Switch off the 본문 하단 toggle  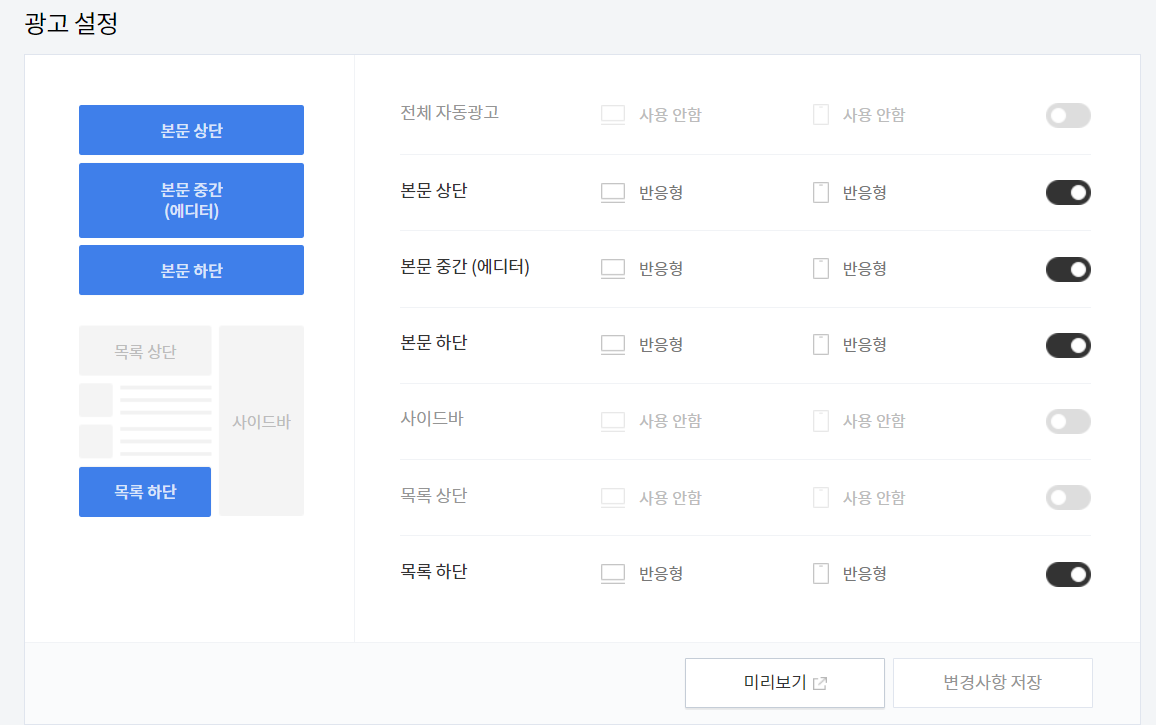[x=1068, y=345]
